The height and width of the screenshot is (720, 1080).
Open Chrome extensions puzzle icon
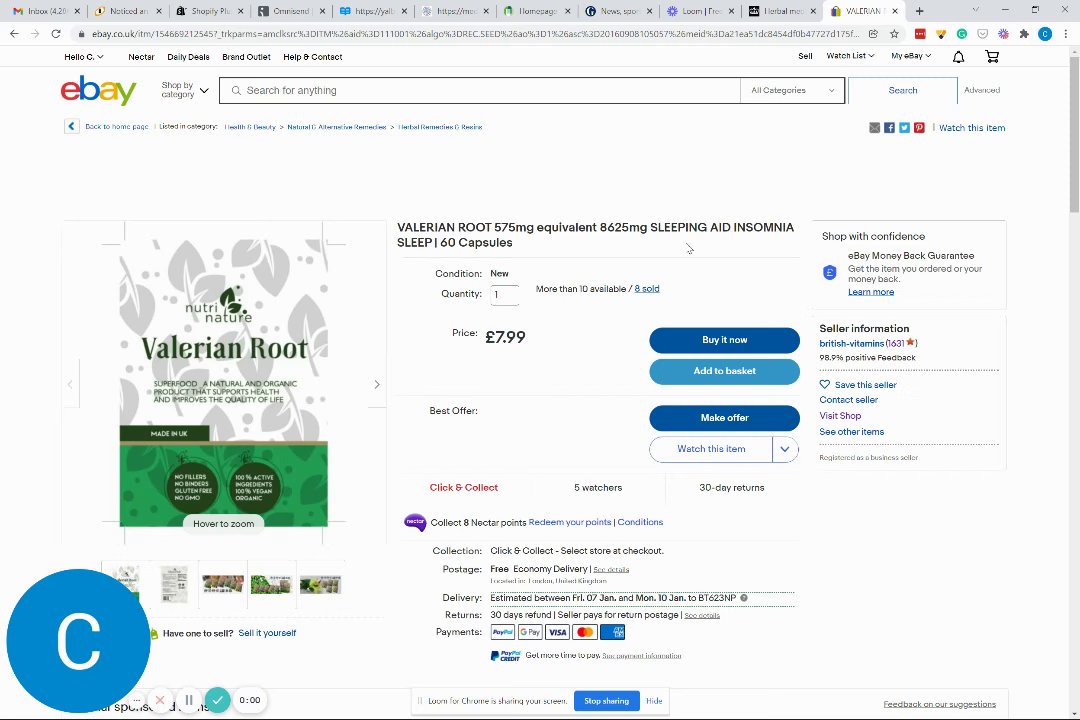pyautogui.click(x=1024, y=34)
